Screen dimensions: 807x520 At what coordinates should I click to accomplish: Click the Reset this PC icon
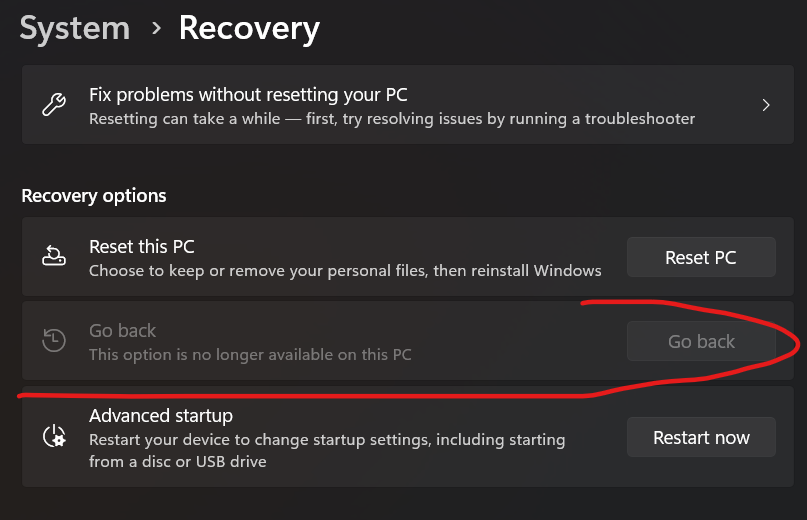[x=54, y=255]
